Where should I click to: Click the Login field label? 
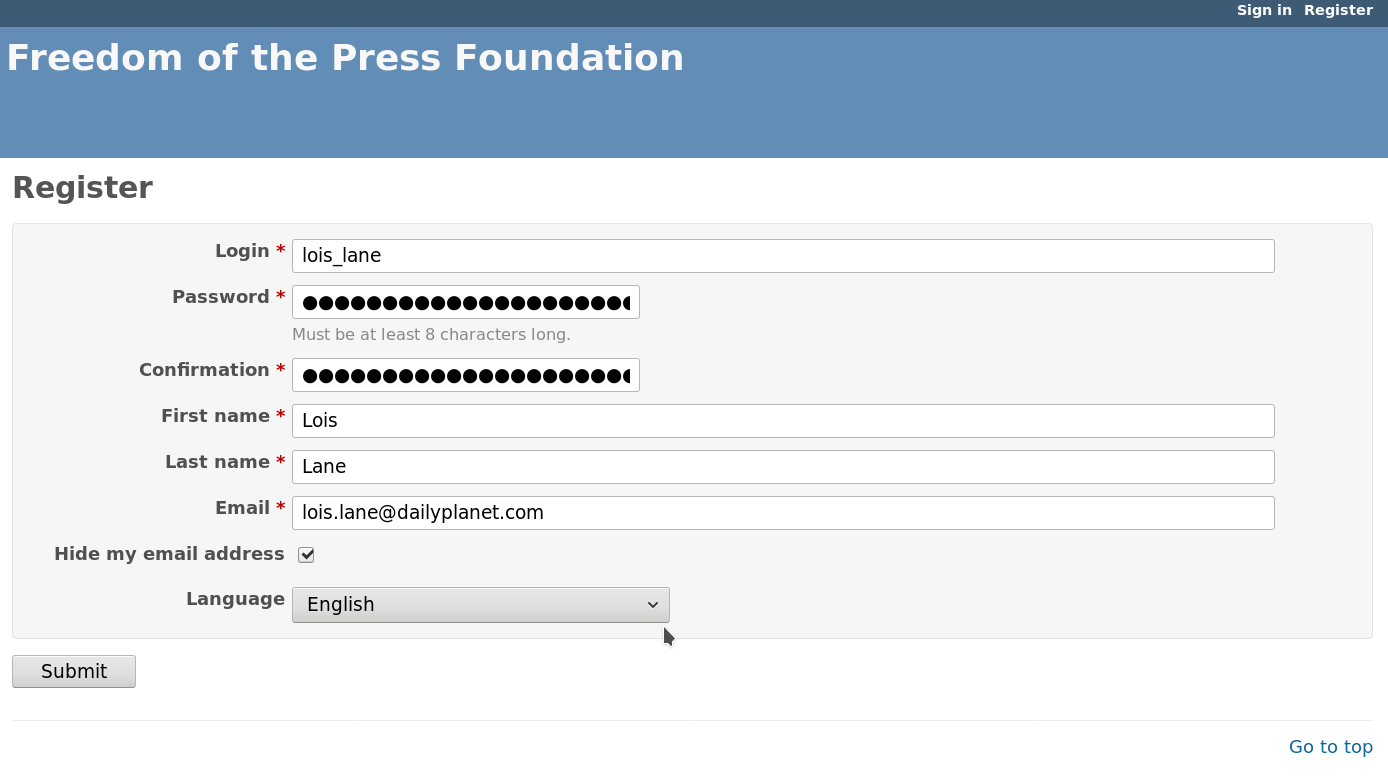pos(242,251)
